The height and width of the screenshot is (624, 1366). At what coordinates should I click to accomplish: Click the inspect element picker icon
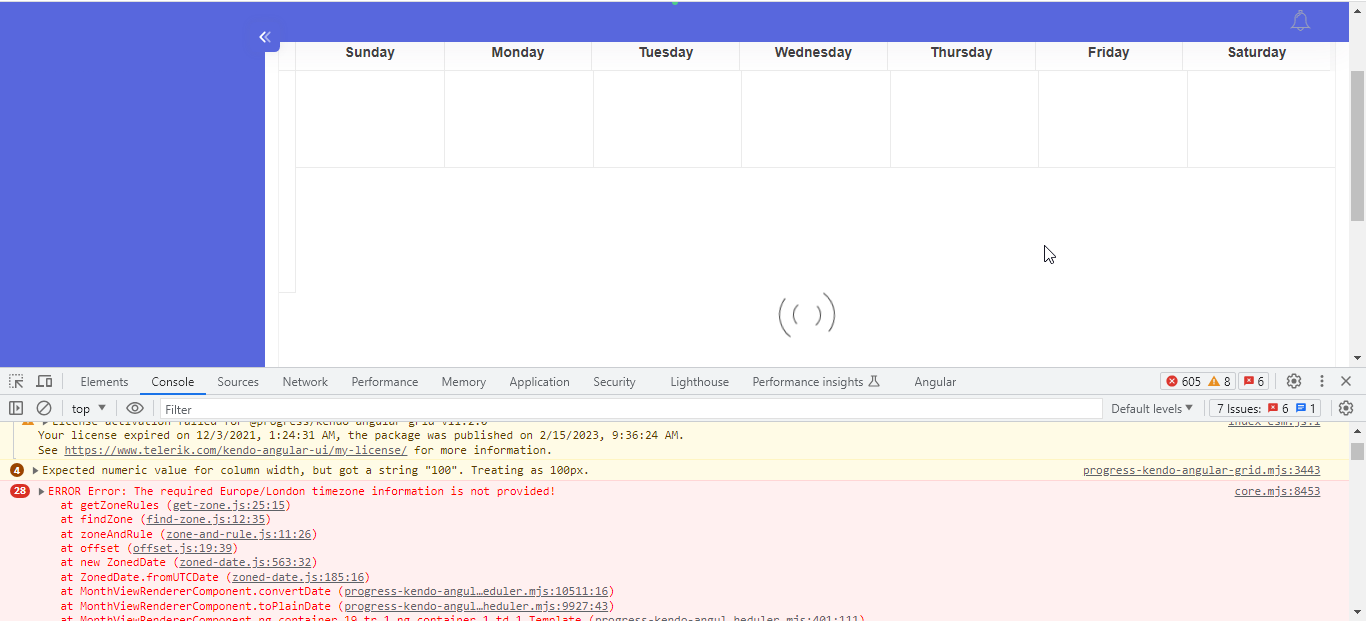16,382
